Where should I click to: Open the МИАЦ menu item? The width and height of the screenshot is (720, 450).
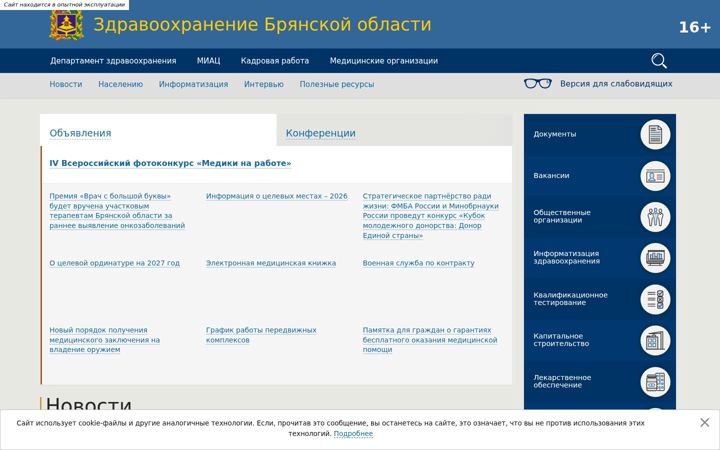coord(208,61)
